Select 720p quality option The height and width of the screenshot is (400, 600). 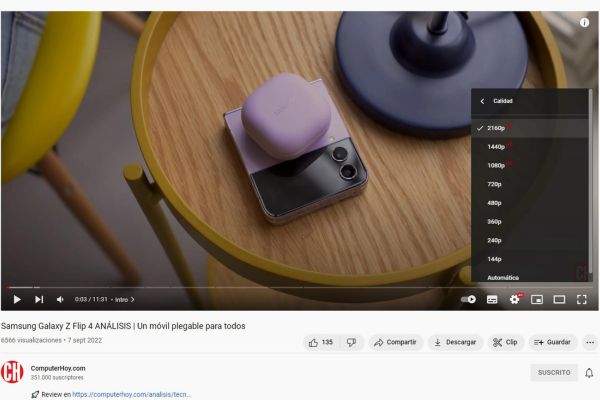tap(530, 184)
